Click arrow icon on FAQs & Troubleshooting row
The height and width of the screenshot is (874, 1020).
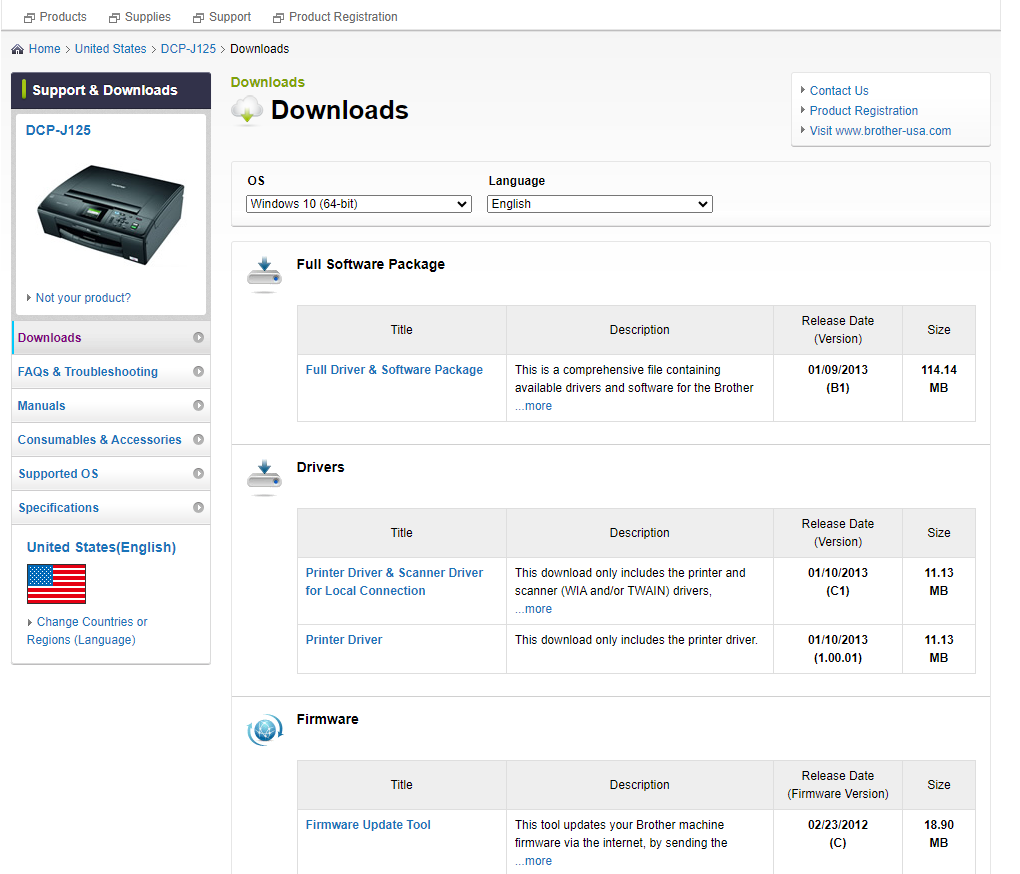(198, 371)
